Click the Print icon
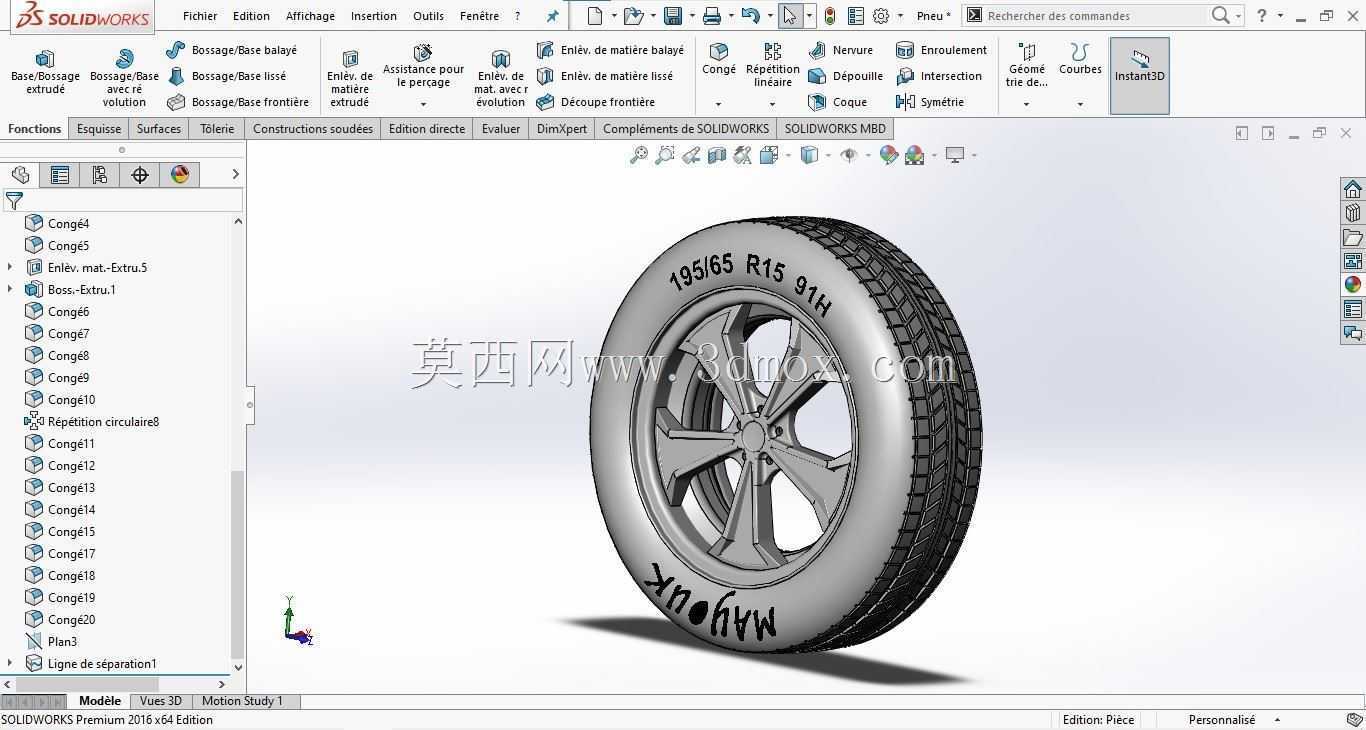 [x=711, y=16]
